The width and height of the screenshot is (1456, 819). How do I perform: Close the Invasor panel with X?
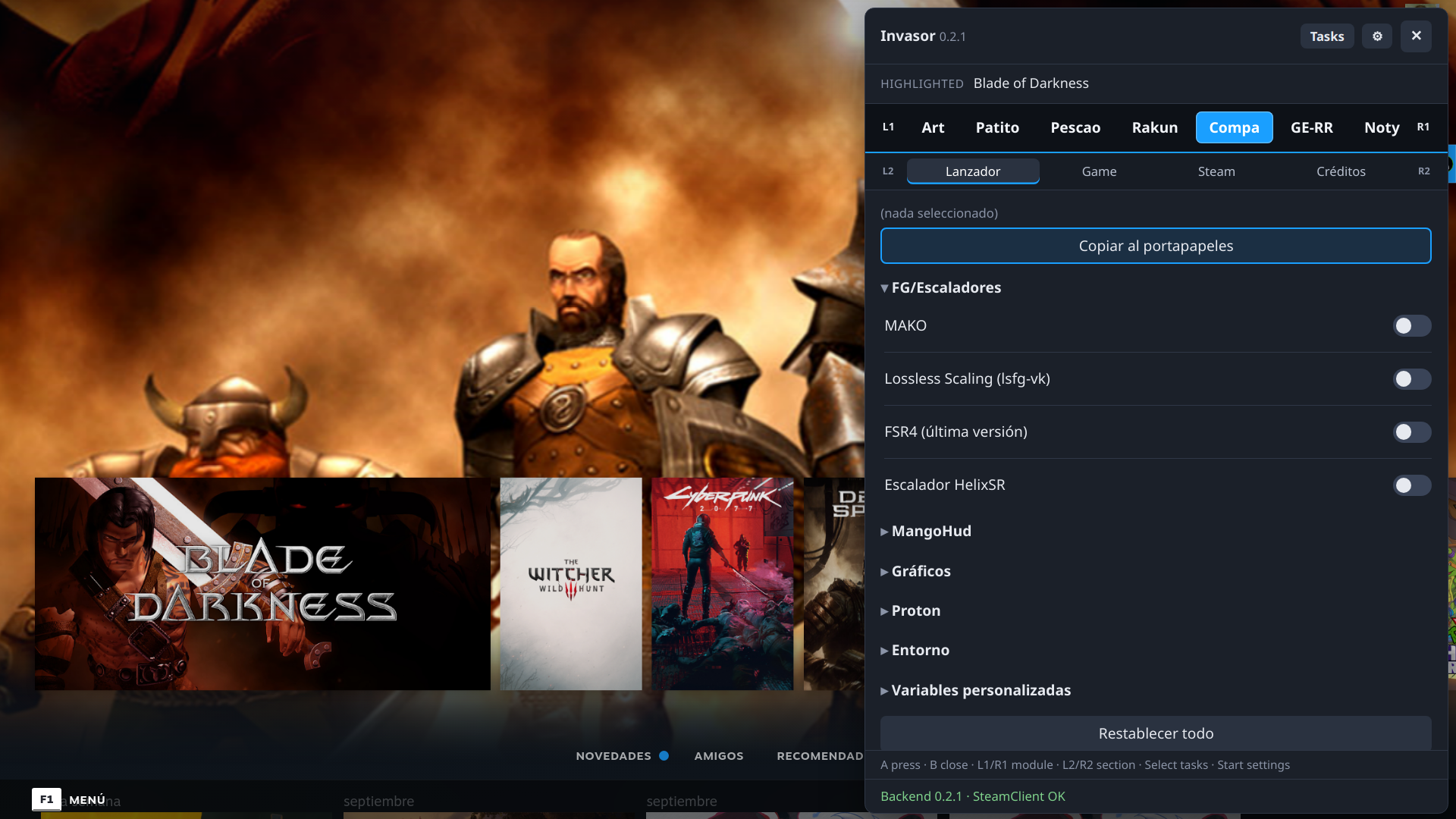(1416, 36)
